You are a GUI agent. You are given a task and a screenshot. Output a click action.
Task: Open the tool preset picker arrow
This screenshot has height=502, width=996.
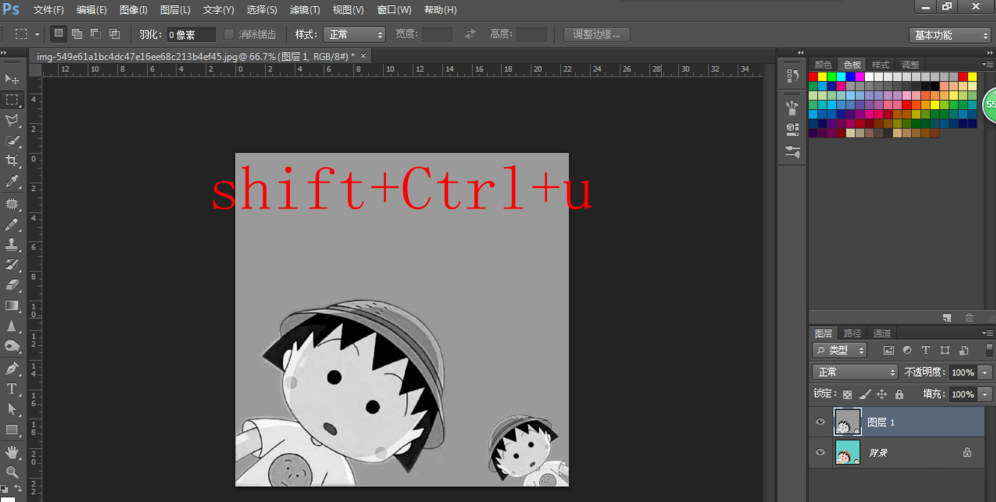point(37,34)
